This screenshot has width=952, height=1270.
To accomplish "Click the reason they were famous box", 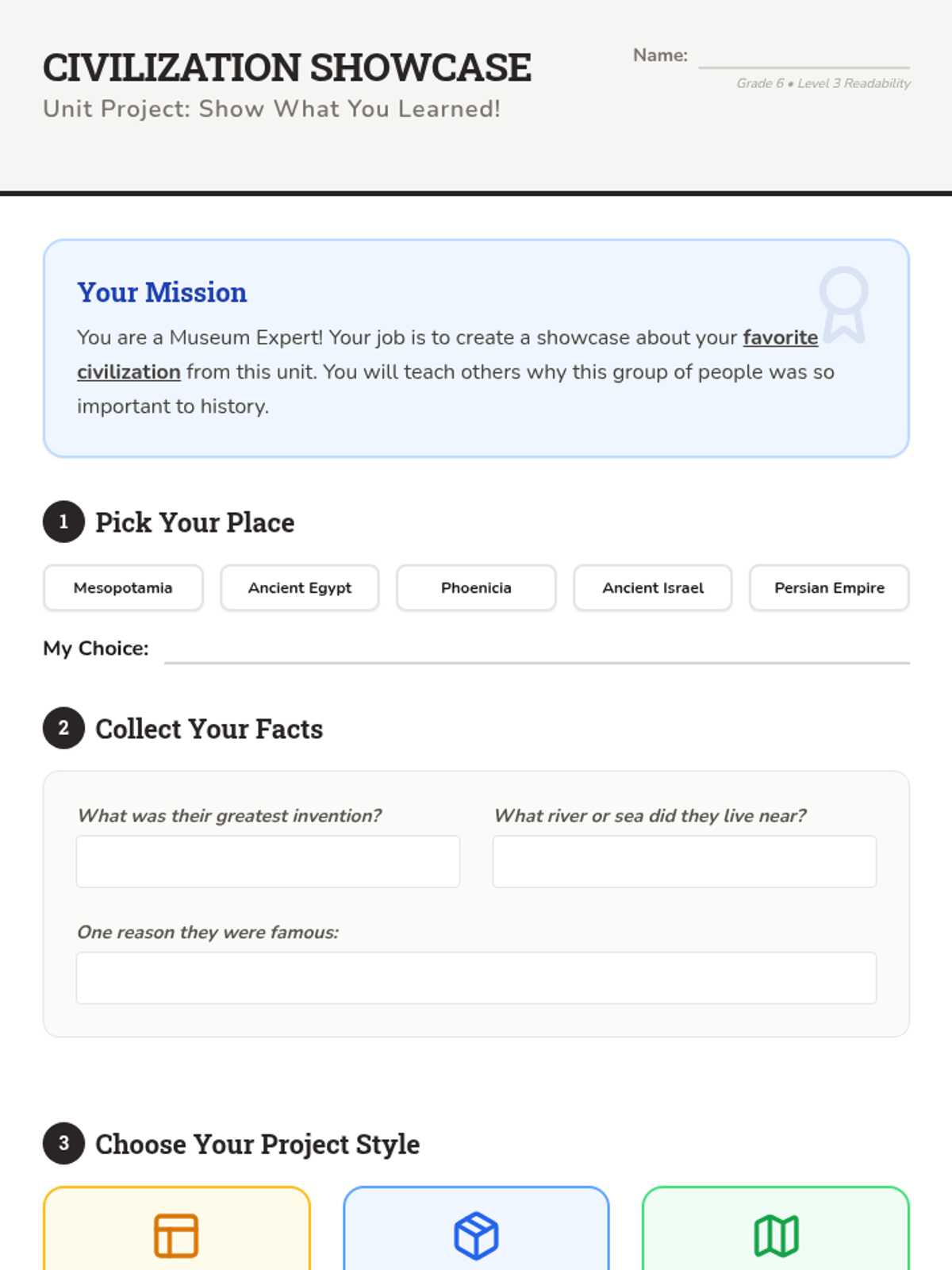I will click(476, 978).
